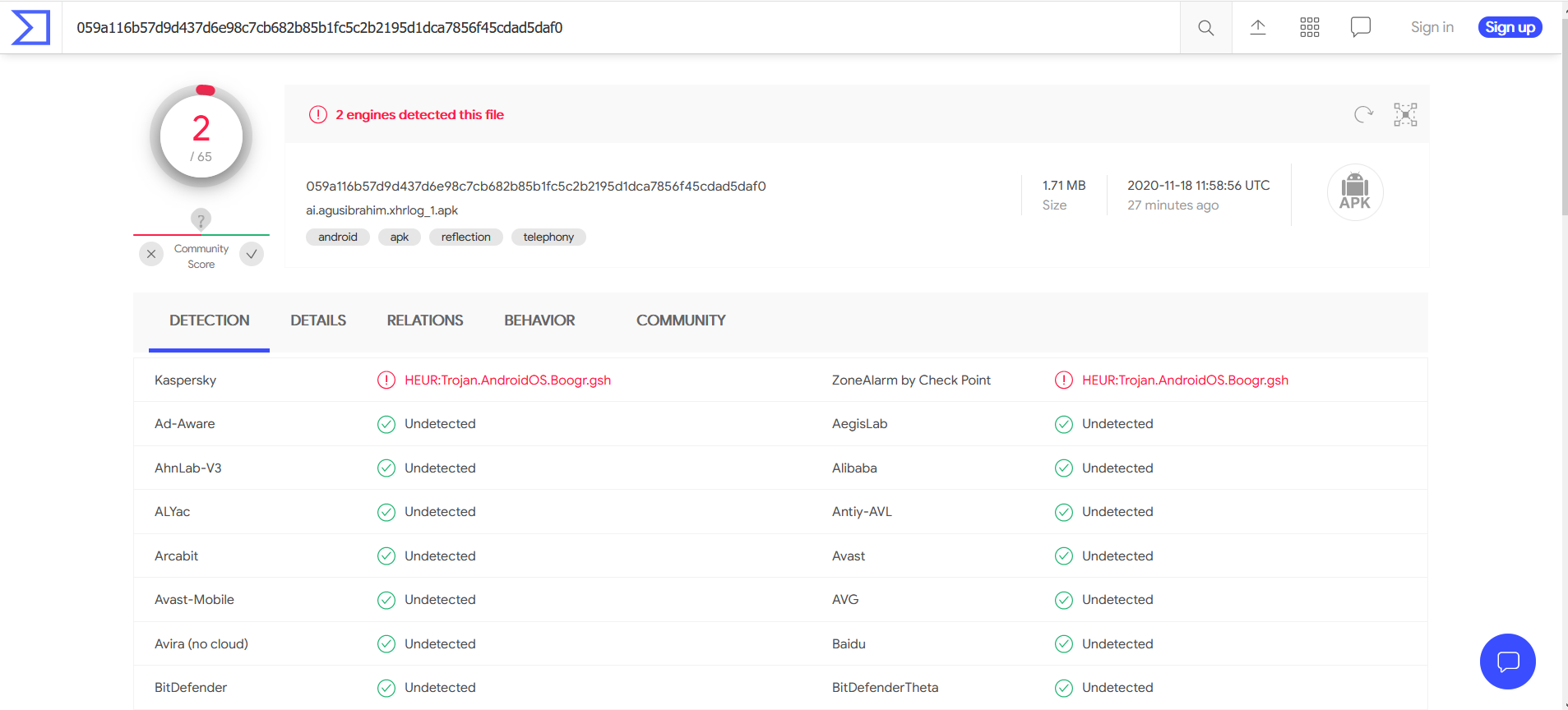The width and height of the screenshot is (1568, 710).
Task: Click ZoneAlarm detection warning icon
Action: tap(1064, 380)
